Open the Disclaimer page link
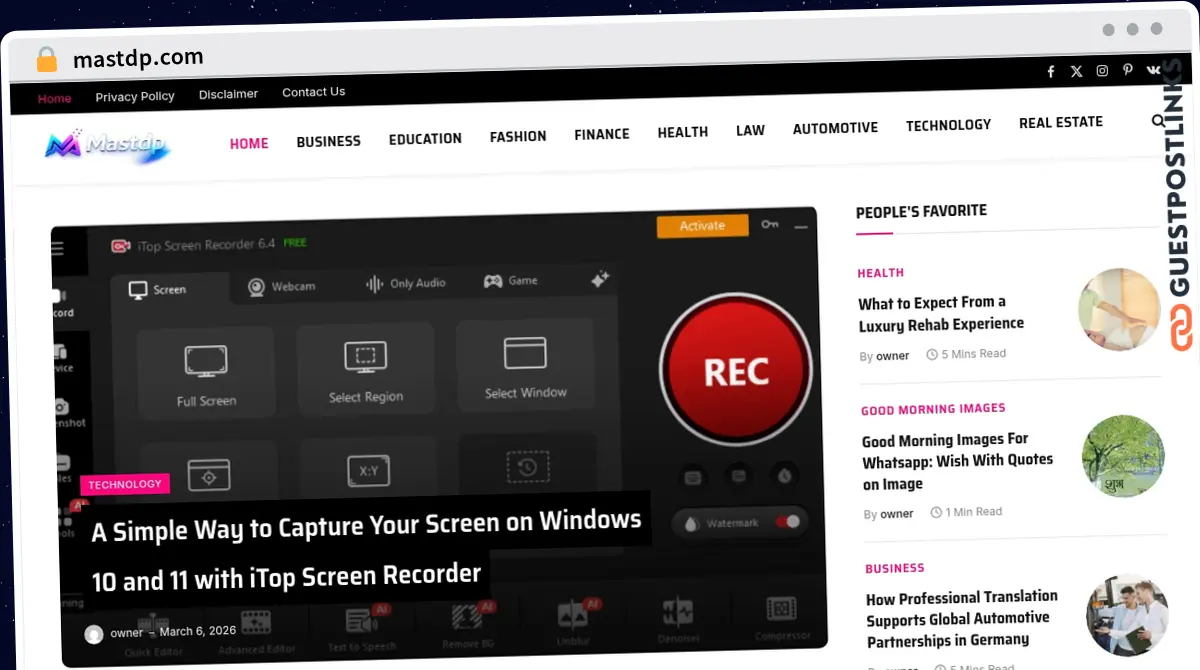This screenshot has width=1200, height=670. [228, 94]
